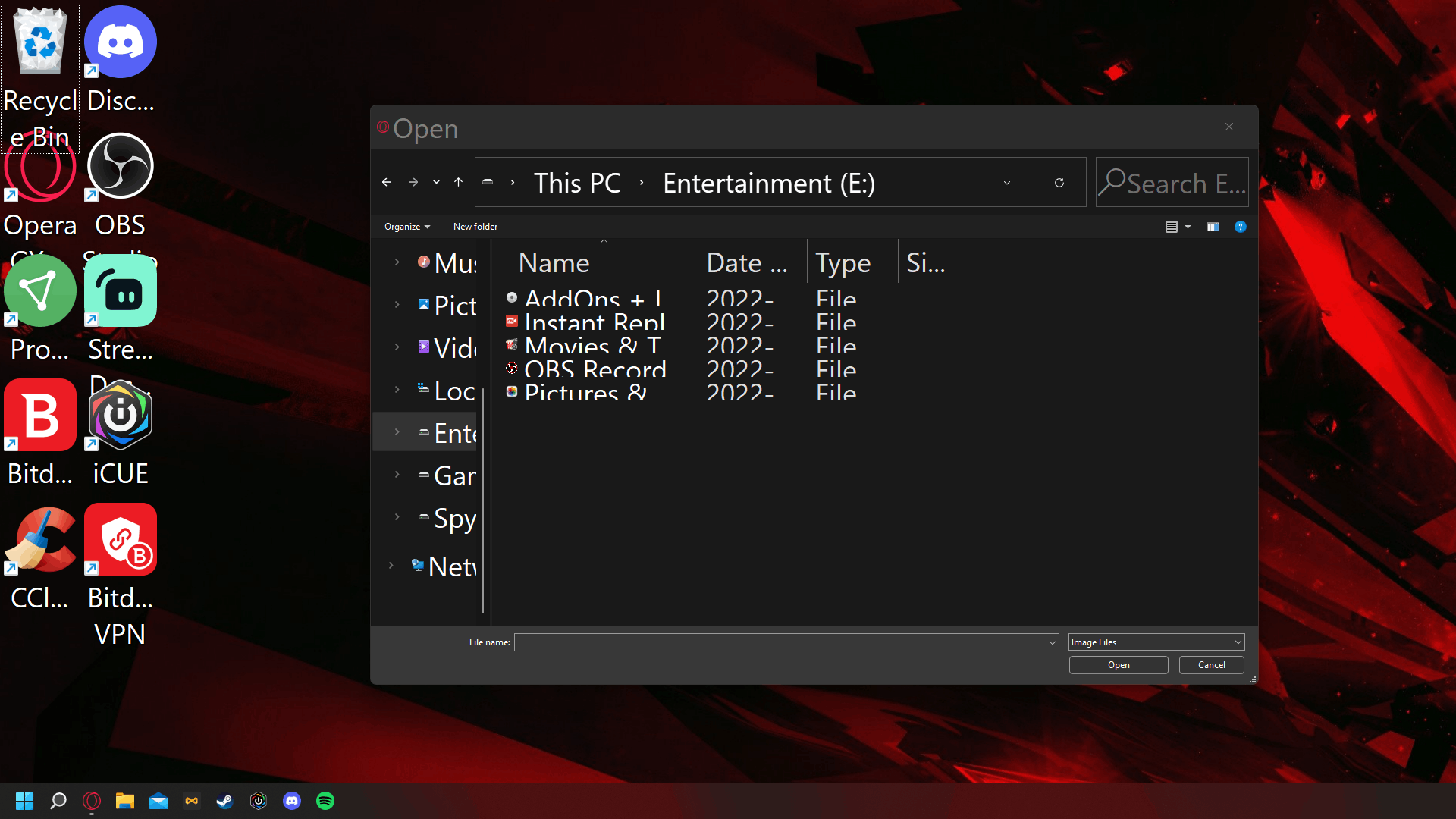Click Spotify icon in the taskbar
The height and width of the screenshot is (819, 1456).
(325, 801)
